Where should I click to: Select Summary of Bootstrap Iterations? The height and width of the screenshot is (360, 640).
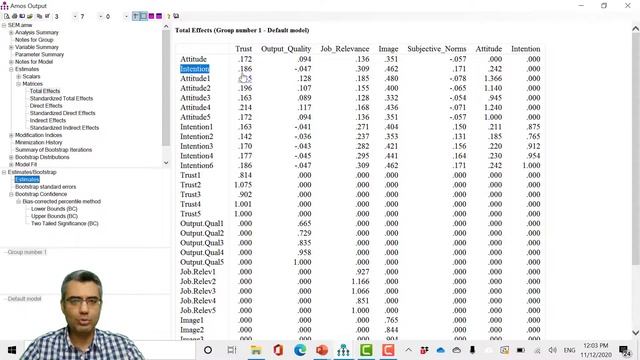click(x=53, y=150)
